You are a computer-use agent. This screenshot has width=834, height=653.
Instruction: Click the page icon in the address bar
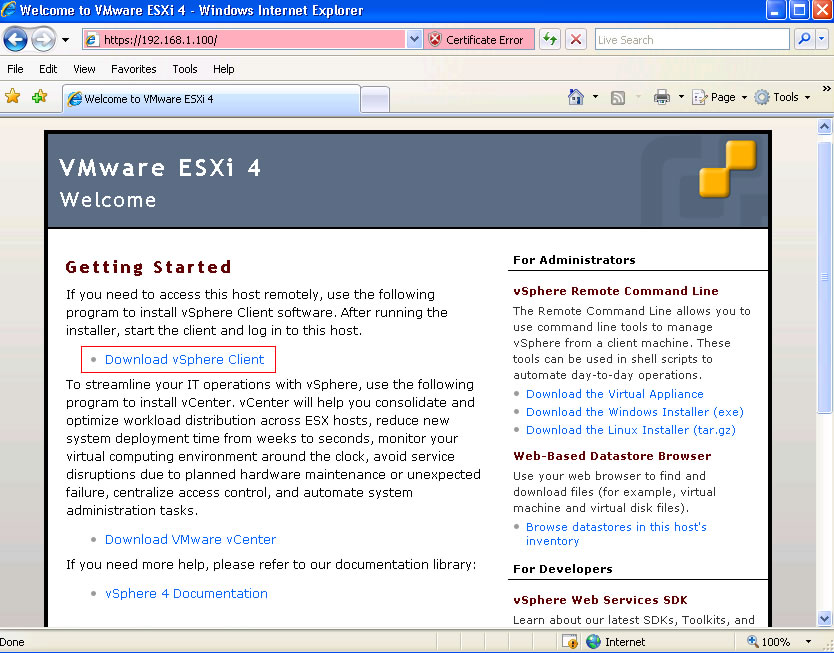coord(93,40)
